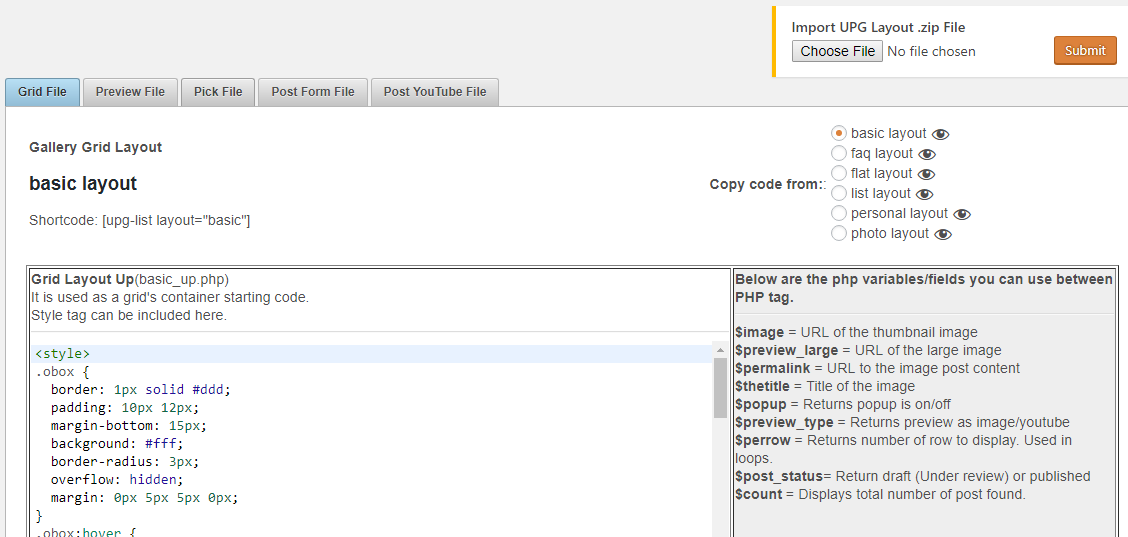Image resolution: width=1128 pixels, height=537 pixels.
Task: Click the scroll-up arrow in code editor
Action: [720, 349]
